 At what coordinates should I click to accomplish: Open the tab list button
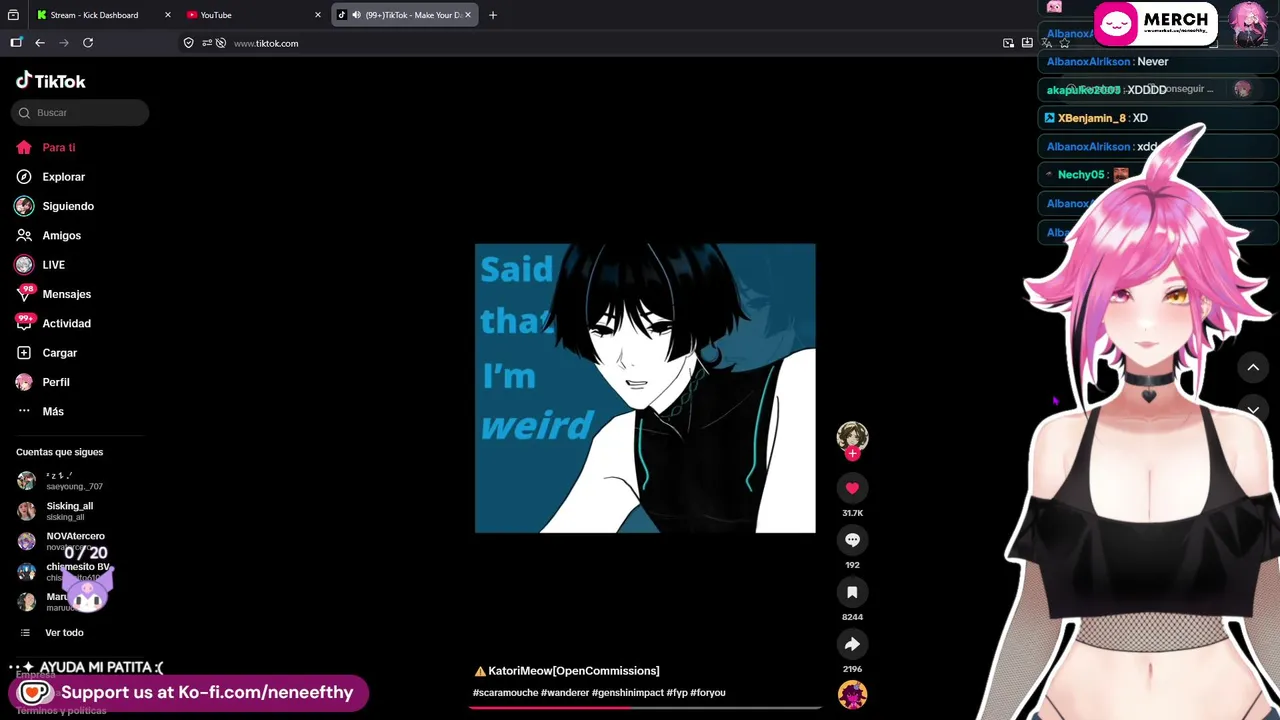point(13,15)
